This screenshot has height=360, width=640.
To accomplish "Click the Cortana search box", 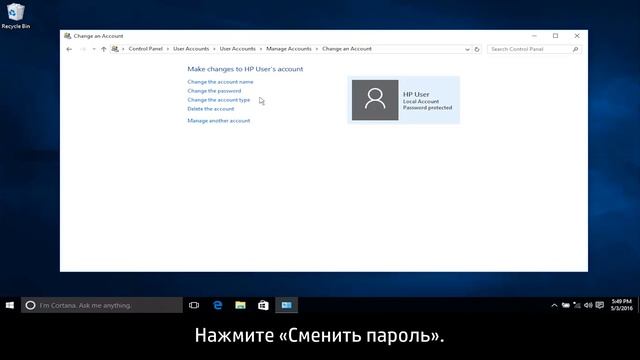I will click(102, 305).
